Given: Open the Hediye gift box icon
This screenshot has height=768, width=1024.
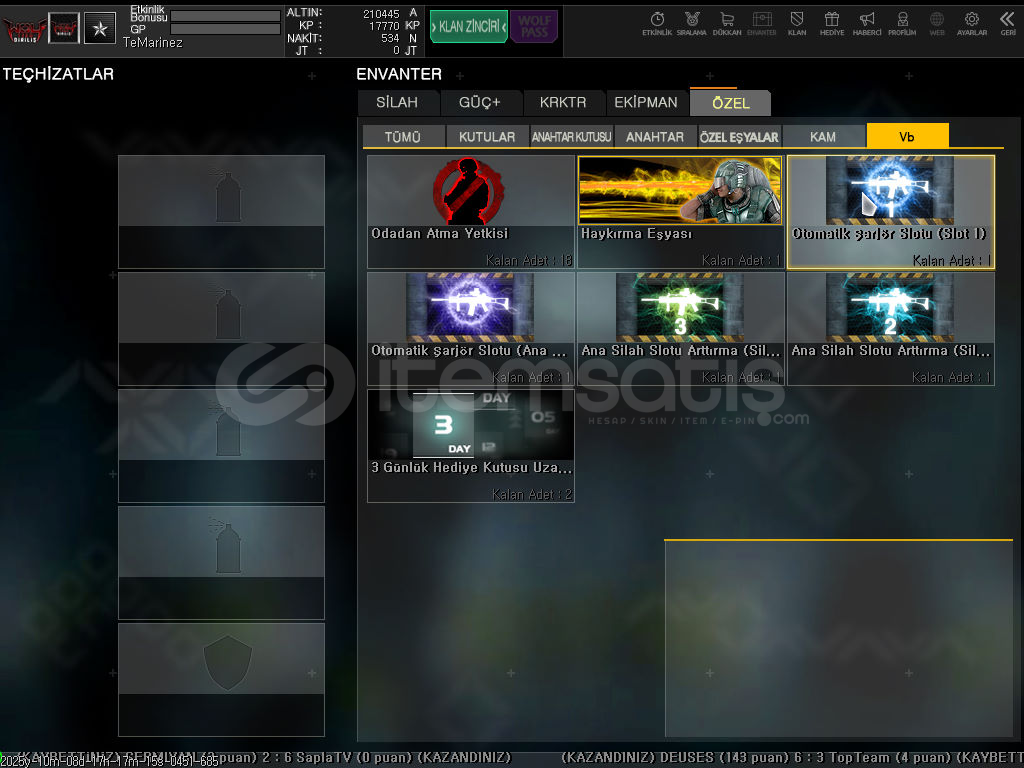Looking at the screenshot, I should point(831,23).
